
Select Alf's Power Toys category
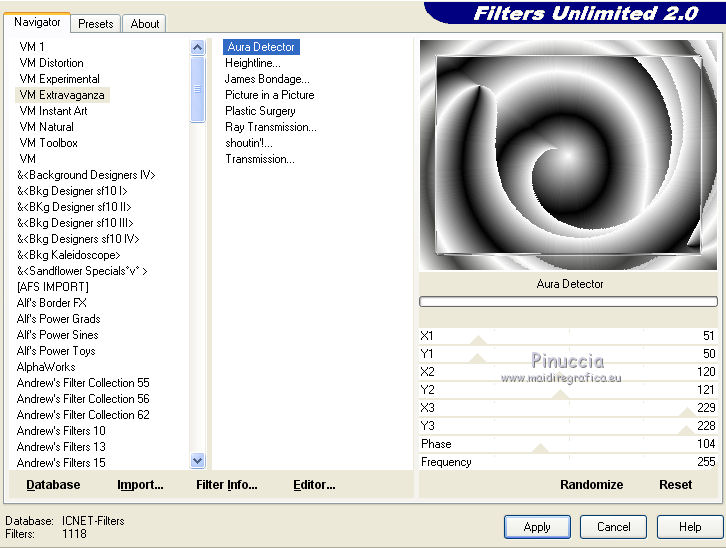[56, 351]
